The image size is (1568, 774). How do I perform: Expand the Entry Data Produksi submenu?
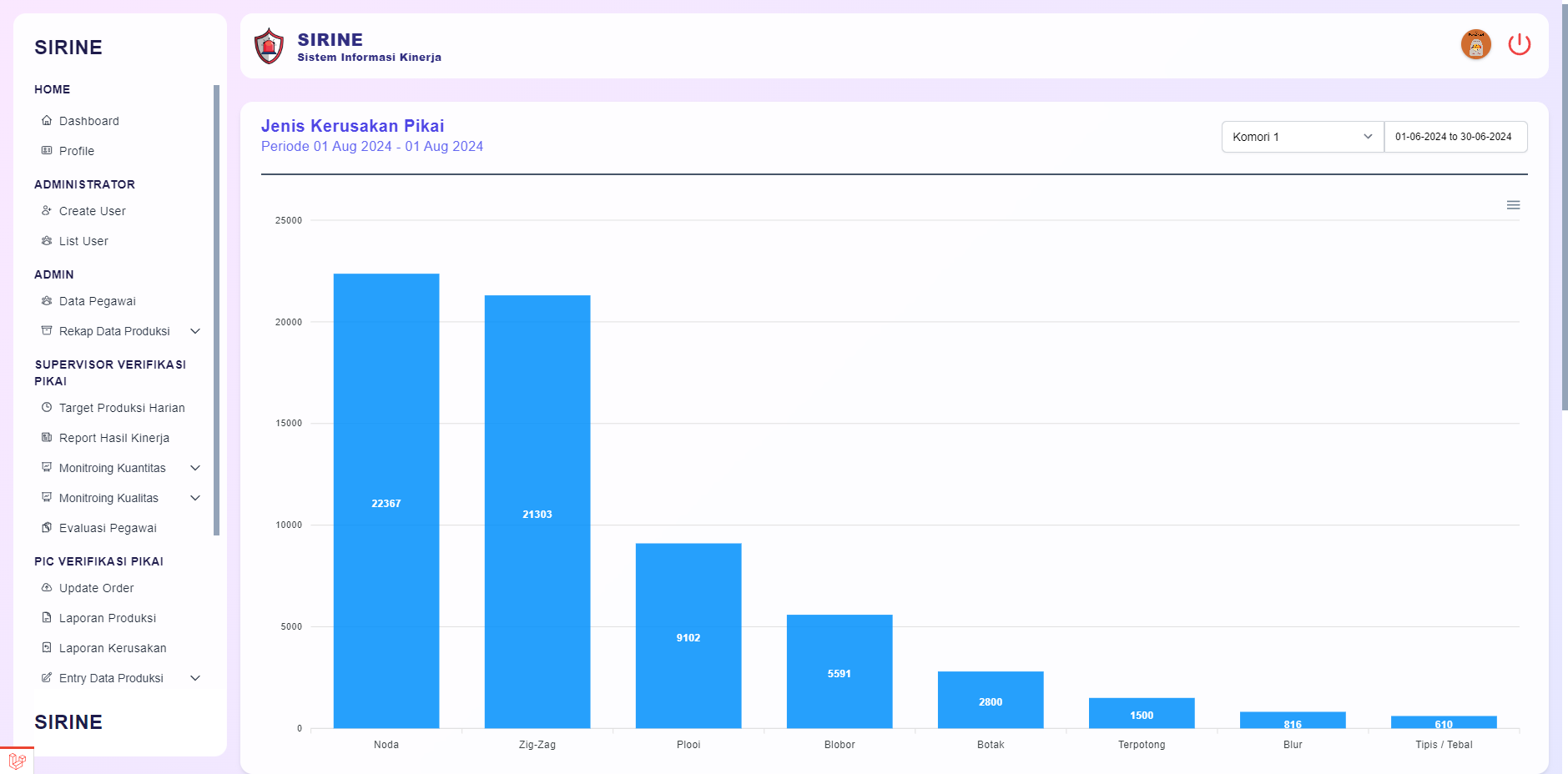[x=195, y=678]
